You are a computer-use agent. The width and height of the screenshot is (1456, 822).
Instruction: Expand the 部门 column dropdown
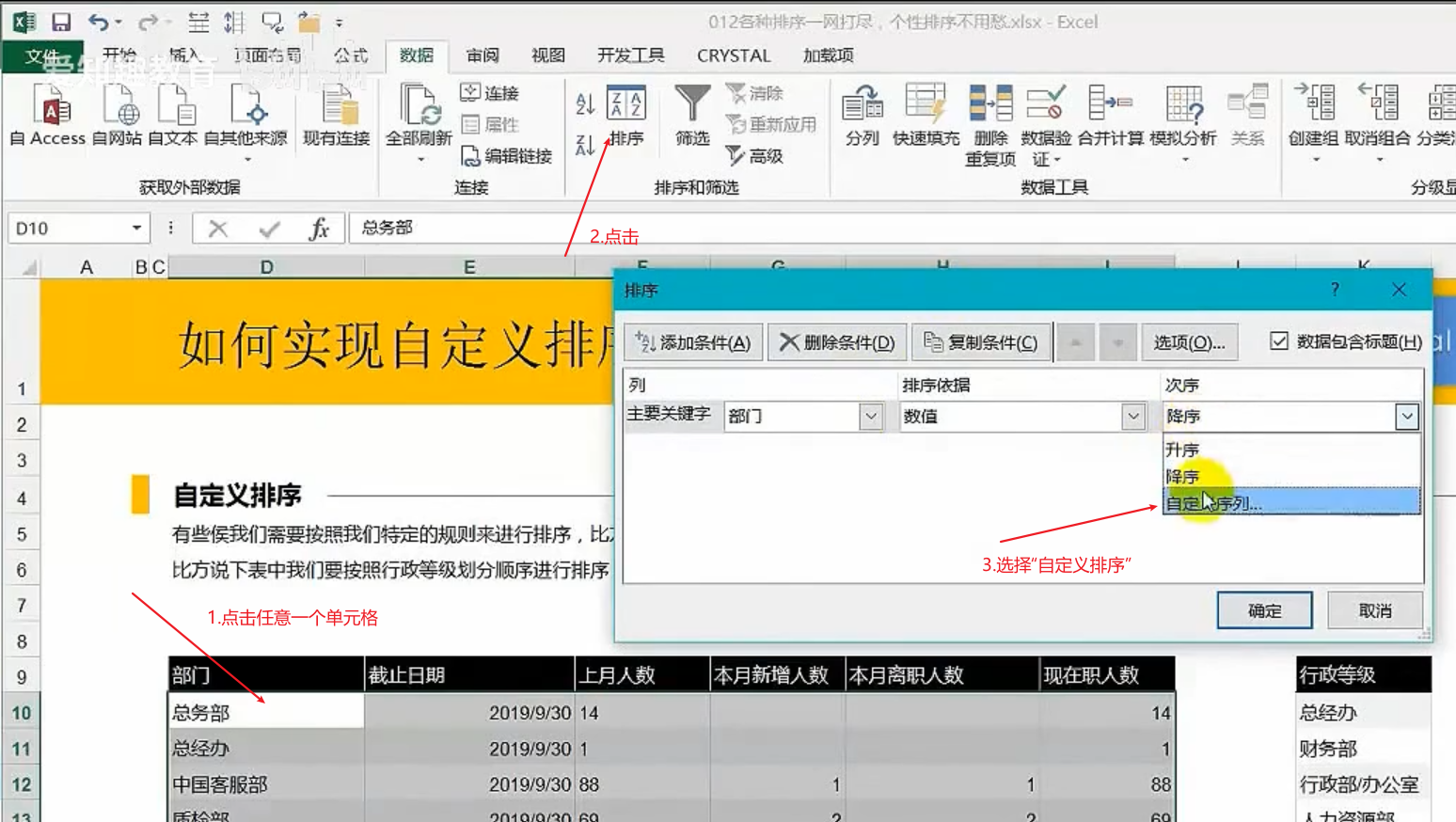tap(871, 416)
